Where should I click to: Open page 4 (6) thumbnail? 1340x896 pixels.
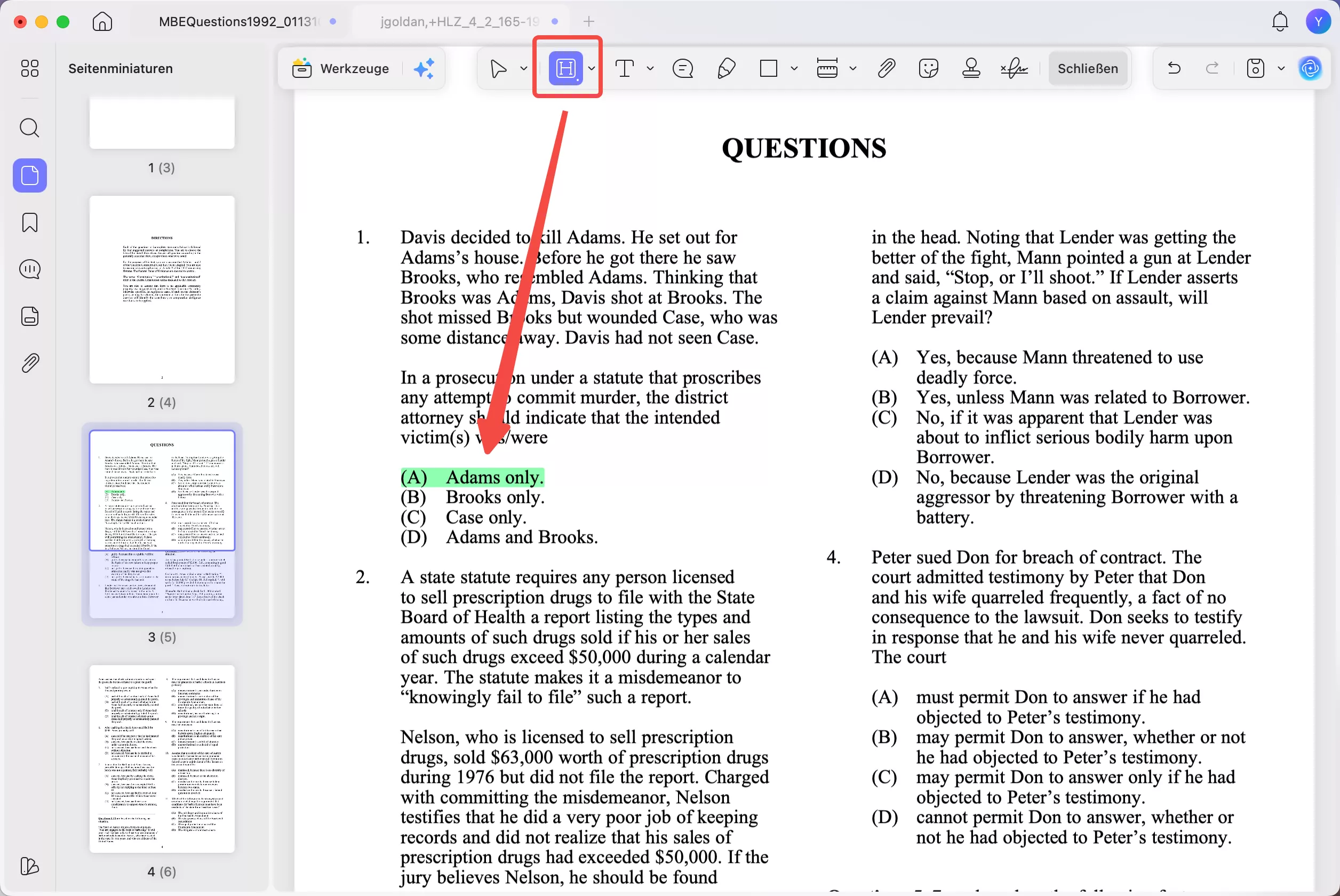(162, 758)
